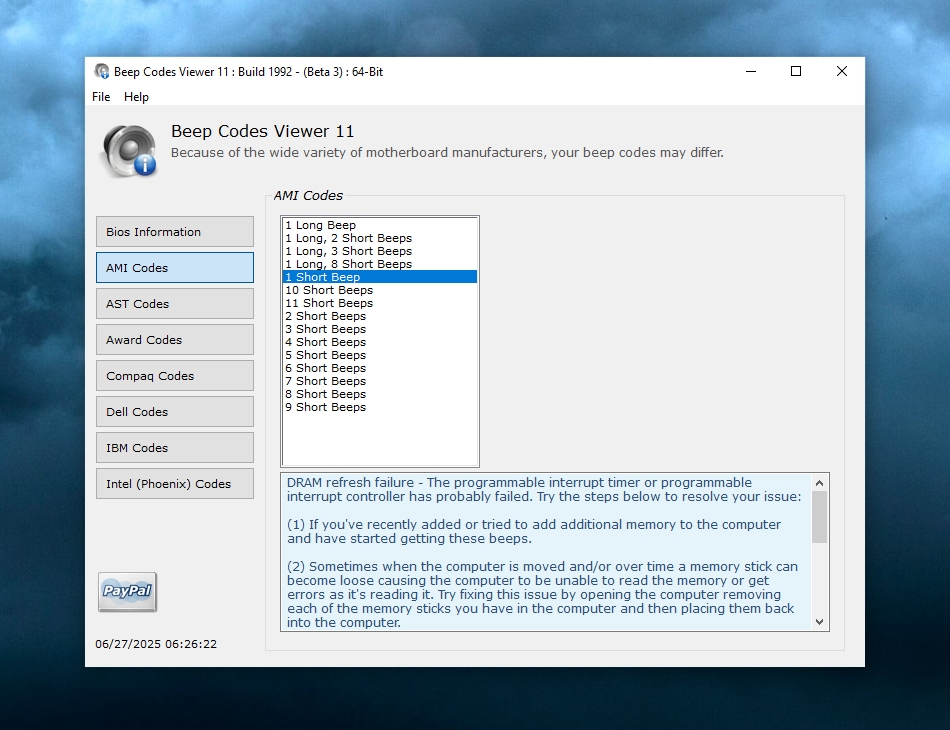
Task: Click the speaker info logo icon
Action: [130, 151]
